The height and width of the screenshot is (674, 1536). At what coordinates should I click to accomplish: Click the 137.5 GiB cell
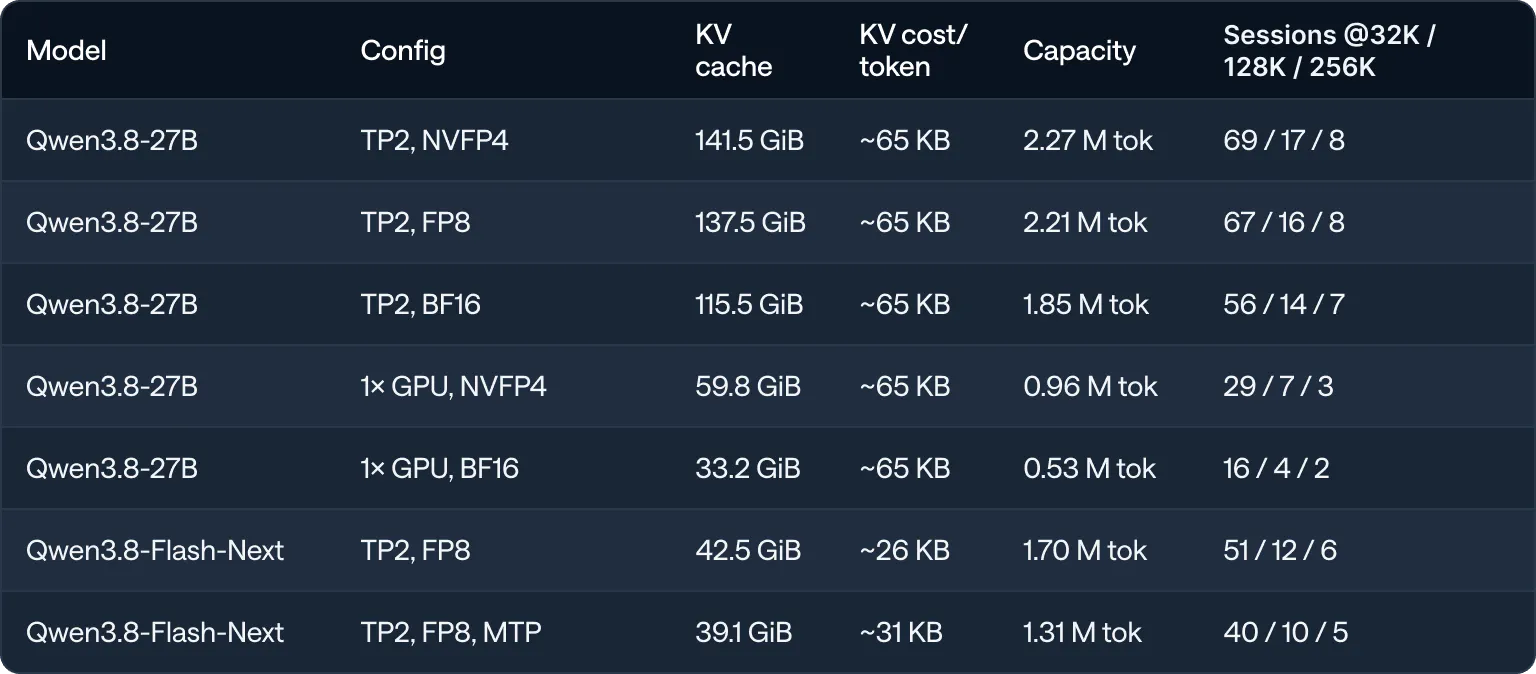(x=750, y=222)
